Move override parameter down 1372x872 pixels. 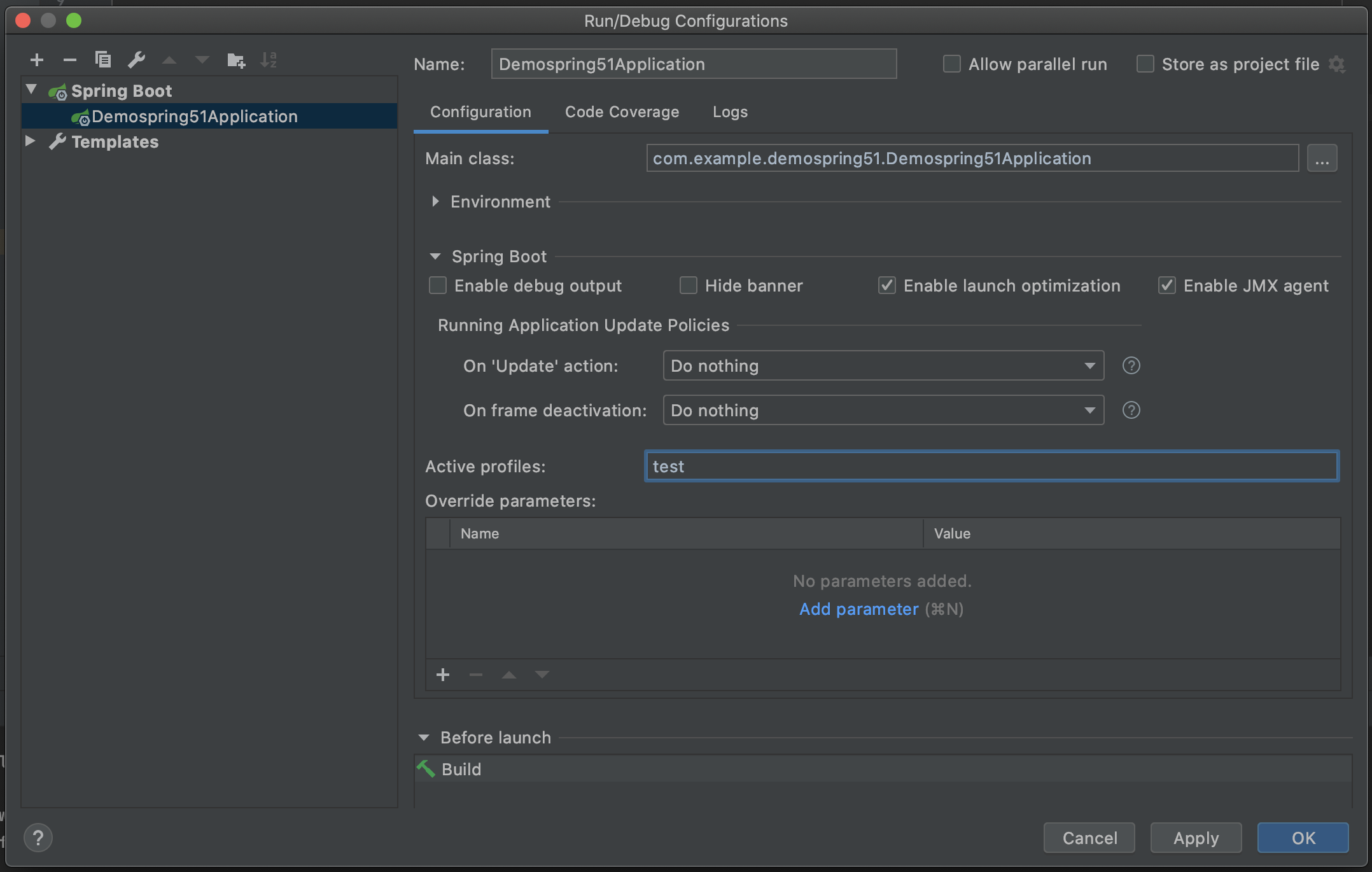click(x=542, y=675)
